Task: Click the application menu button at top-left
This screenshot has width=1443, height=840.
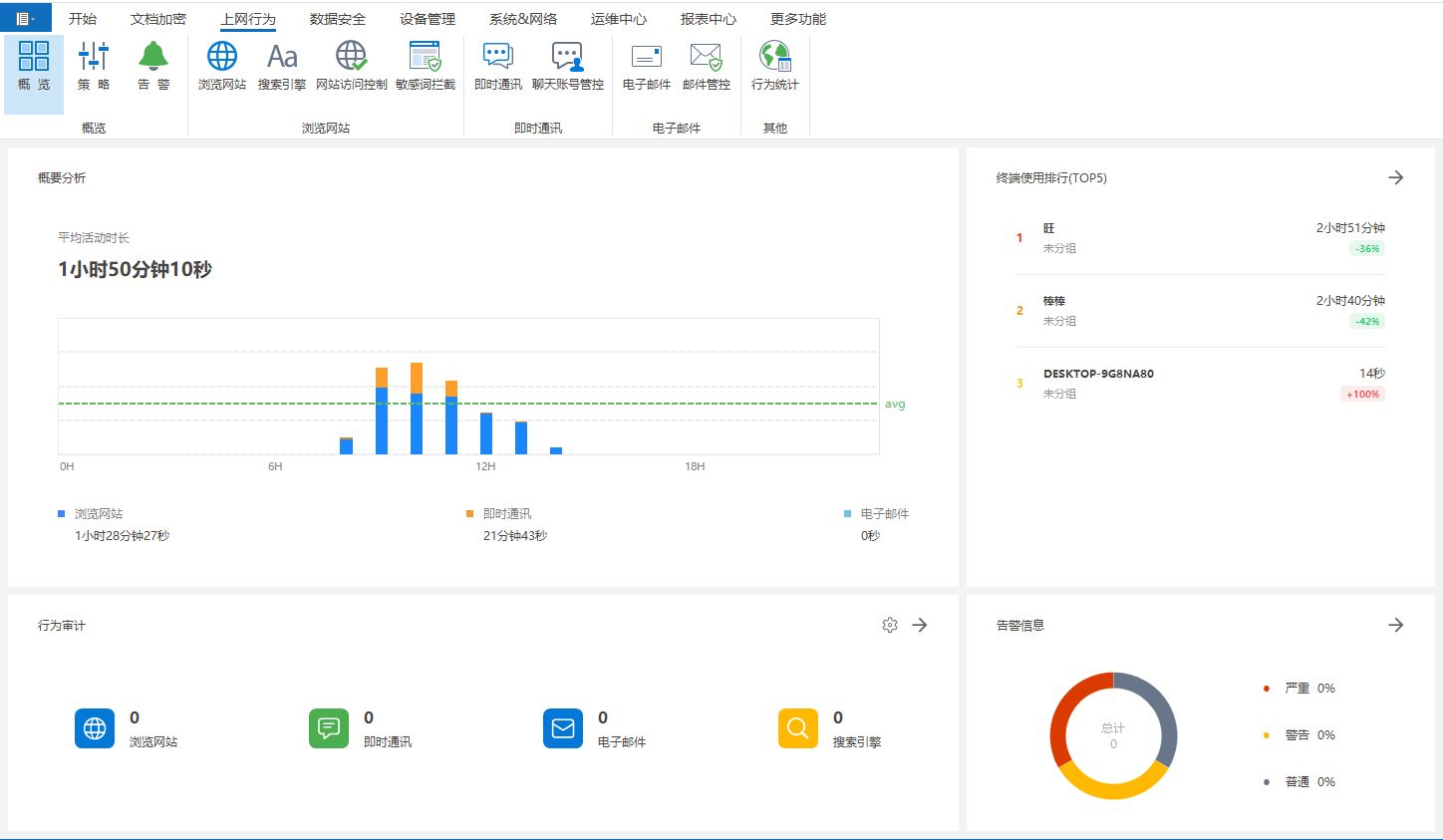Action: click(x=25, y=18)
